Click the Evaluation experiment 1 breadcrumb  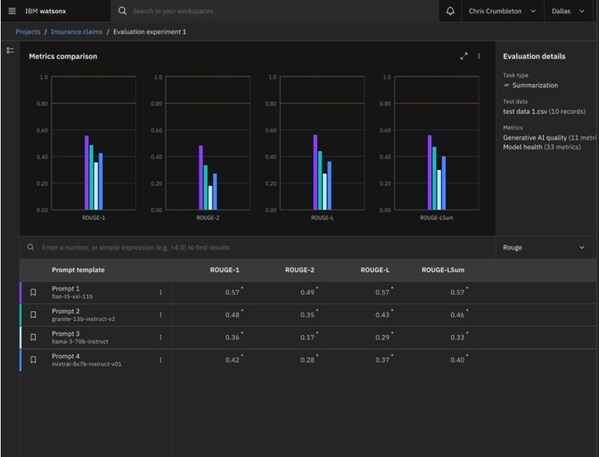(x=150, y=32)
